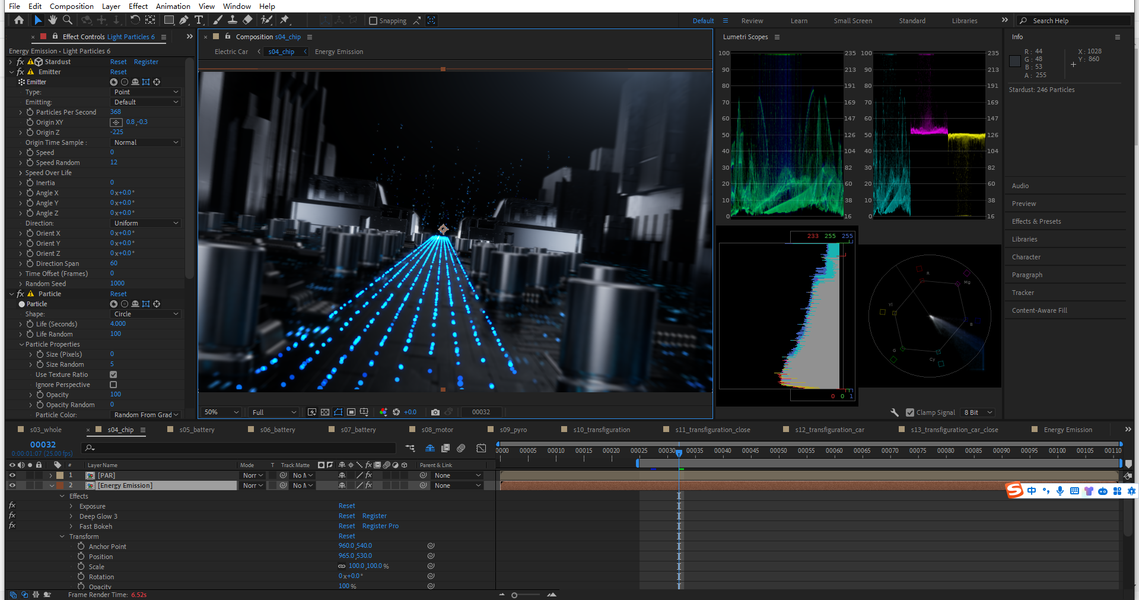Select the Zoom tool in toolbar

(67, 20)
